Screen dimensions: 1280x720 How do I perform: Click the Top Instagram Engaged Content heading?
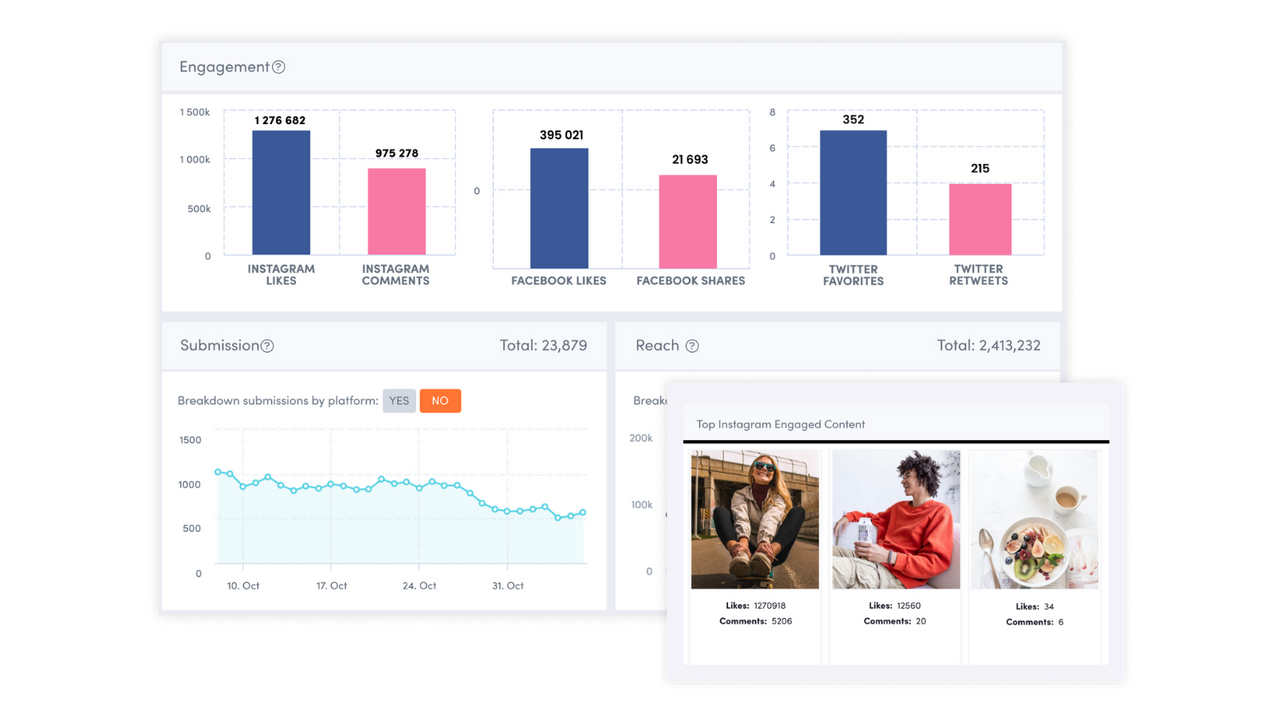(x=781, y=424)
